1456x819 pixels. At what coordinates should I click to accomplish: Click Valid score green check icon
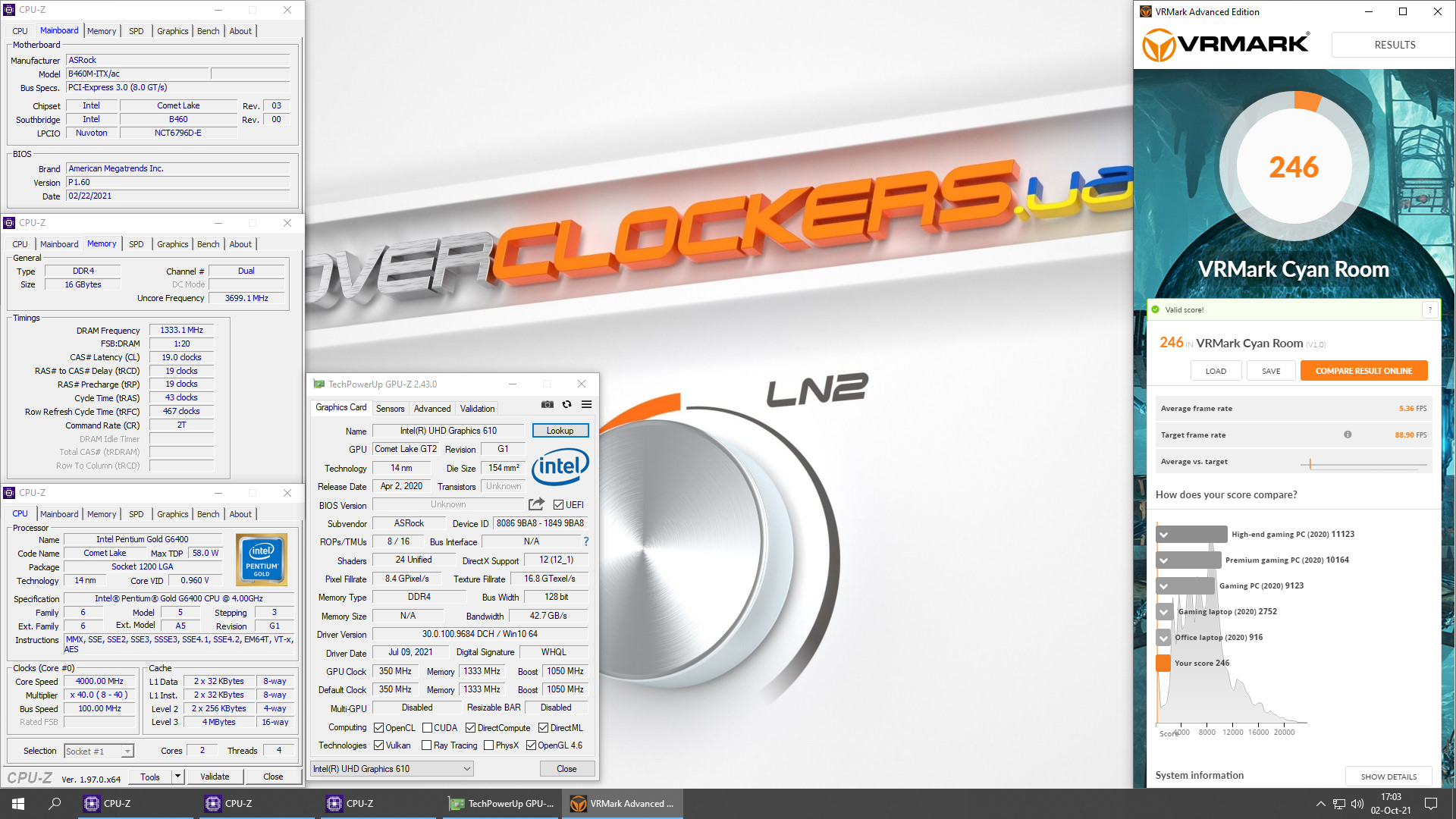[x=1156, y=309]
